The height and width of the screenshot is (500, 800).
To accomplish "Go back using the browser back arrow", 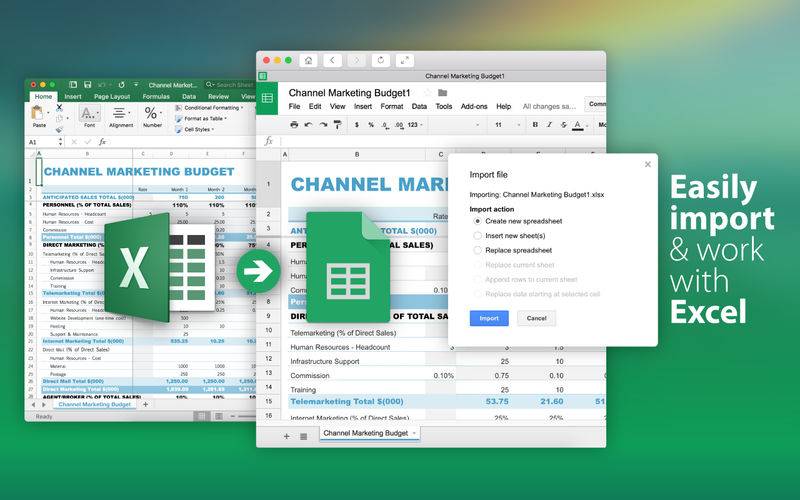I will 332,60.
